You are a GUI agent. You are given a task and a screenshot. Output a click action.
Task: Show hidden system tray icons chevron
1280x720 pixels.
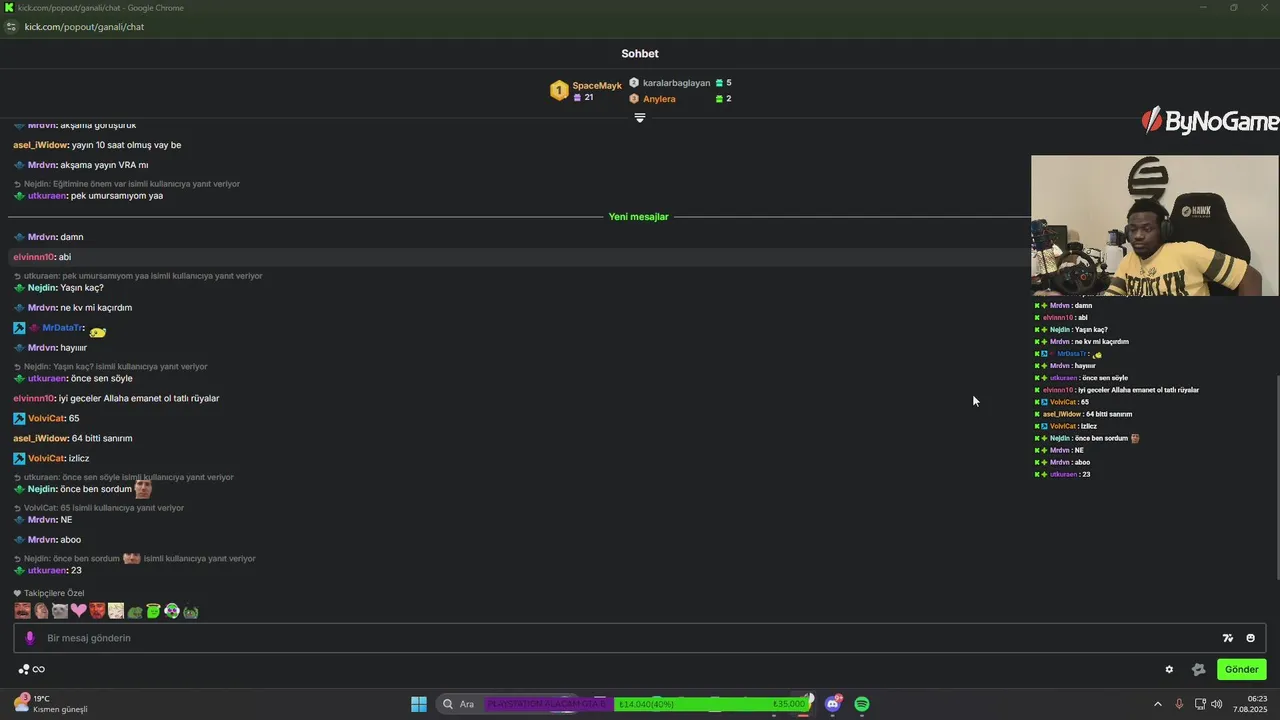tap(1158, 704)
